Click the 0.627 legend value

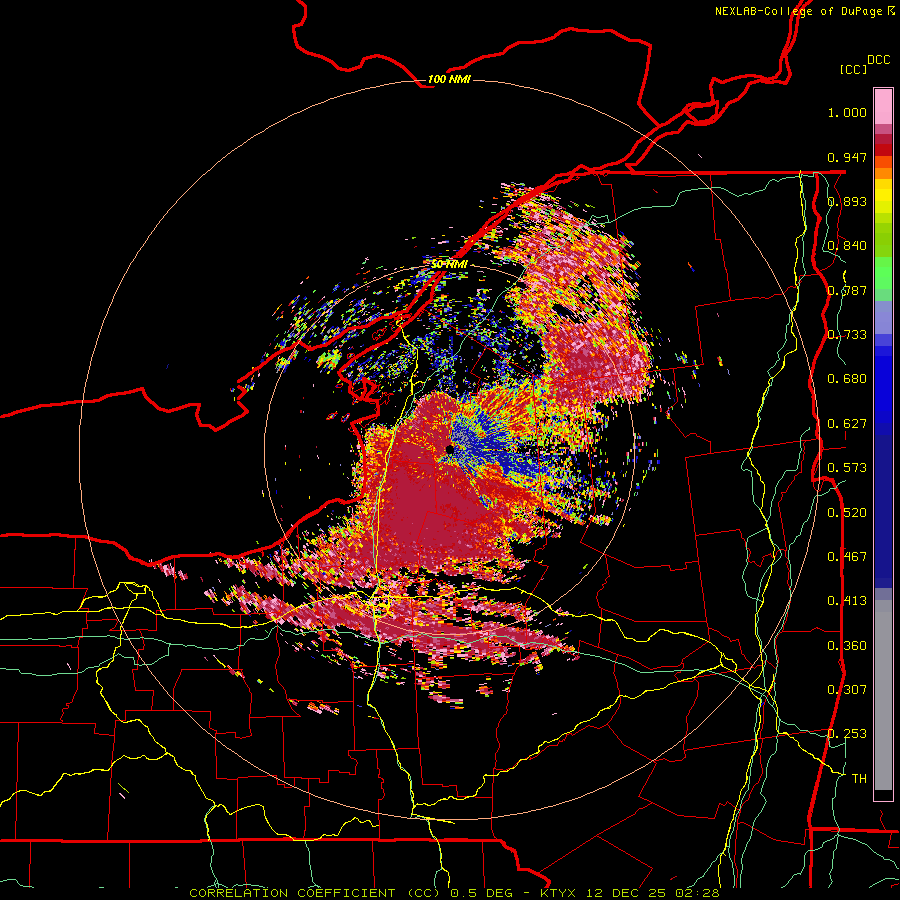pyautogui.click(x=847, y=424)
